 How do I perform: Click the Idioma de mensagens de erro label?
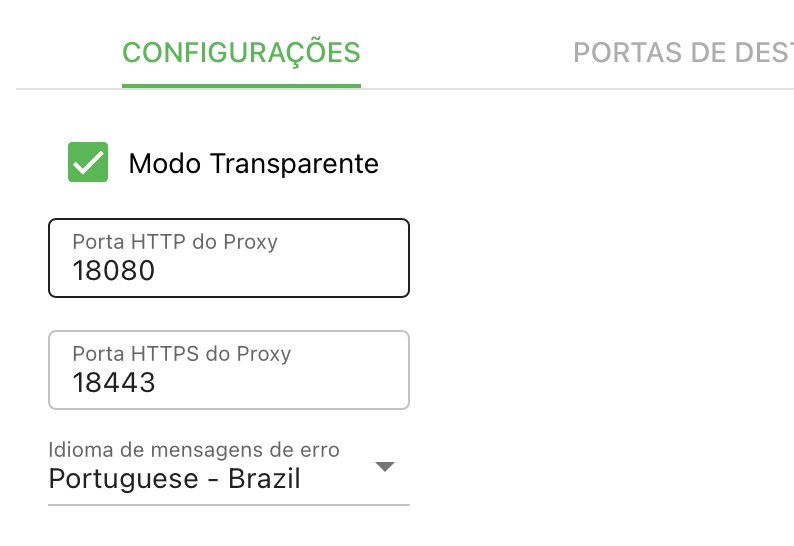pos(194,450)
